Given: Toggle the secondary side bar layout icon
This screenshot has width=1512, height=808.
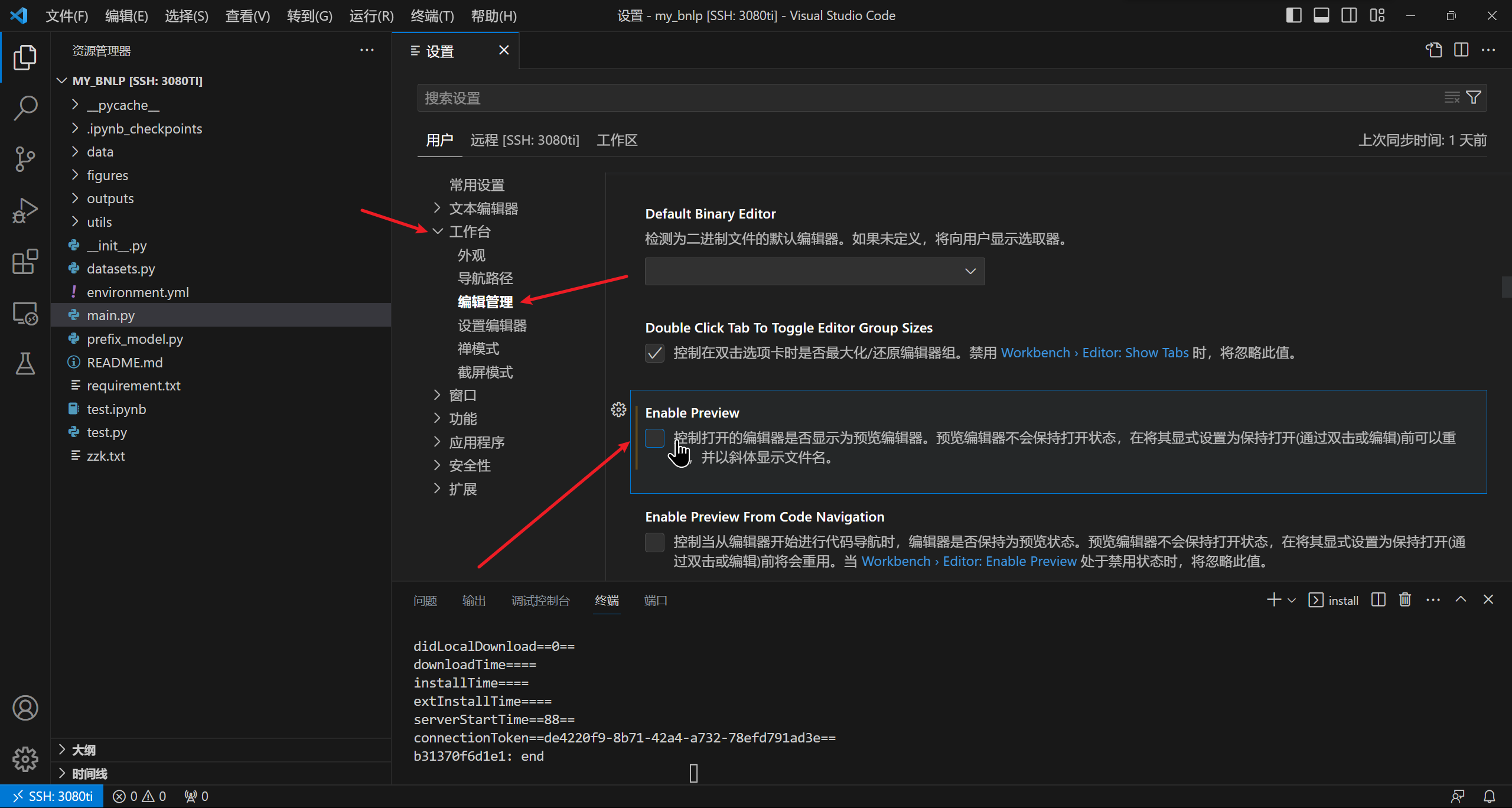Looking at the screenshot, I should [x=1349, y=15].
